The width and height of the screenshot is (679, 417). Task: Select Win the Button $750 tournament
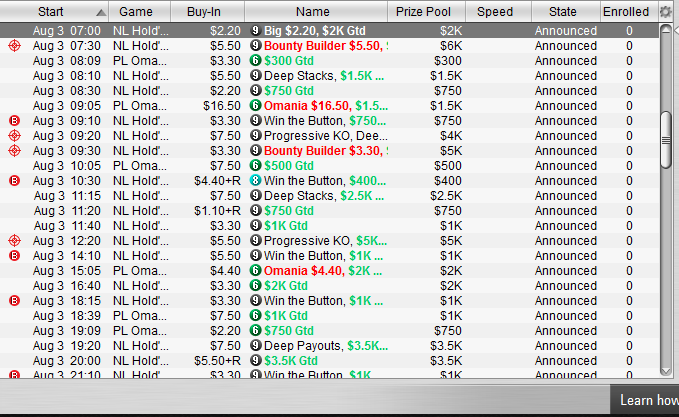click(325, 121)
